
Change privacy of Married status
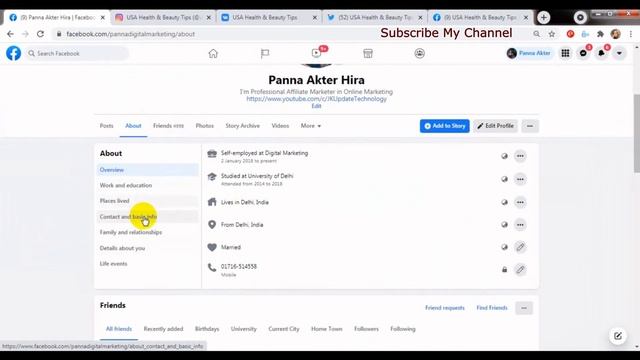(x=504, y=247)
